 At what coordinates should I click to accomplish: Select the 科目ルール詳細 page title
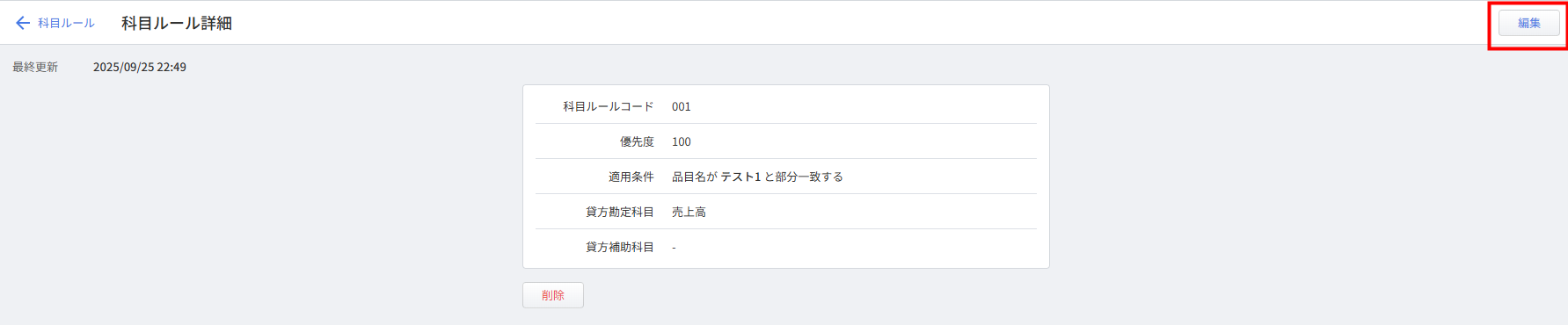(177, 23)
